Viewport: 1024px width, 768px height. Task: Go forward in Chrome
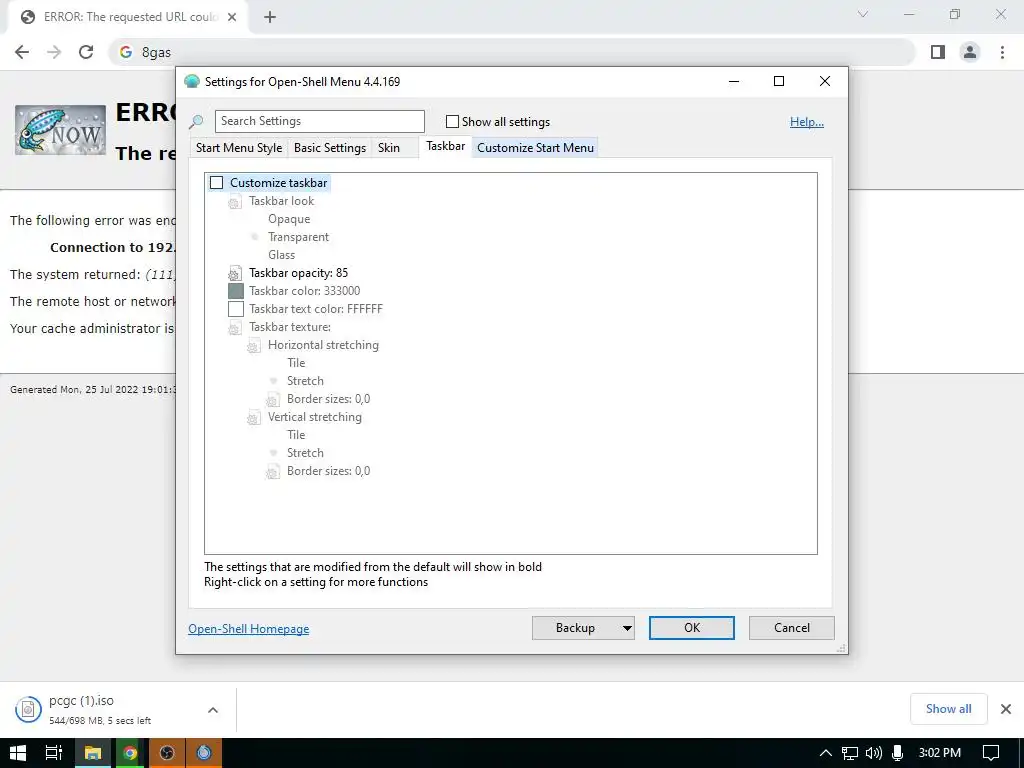click(54, 52)
